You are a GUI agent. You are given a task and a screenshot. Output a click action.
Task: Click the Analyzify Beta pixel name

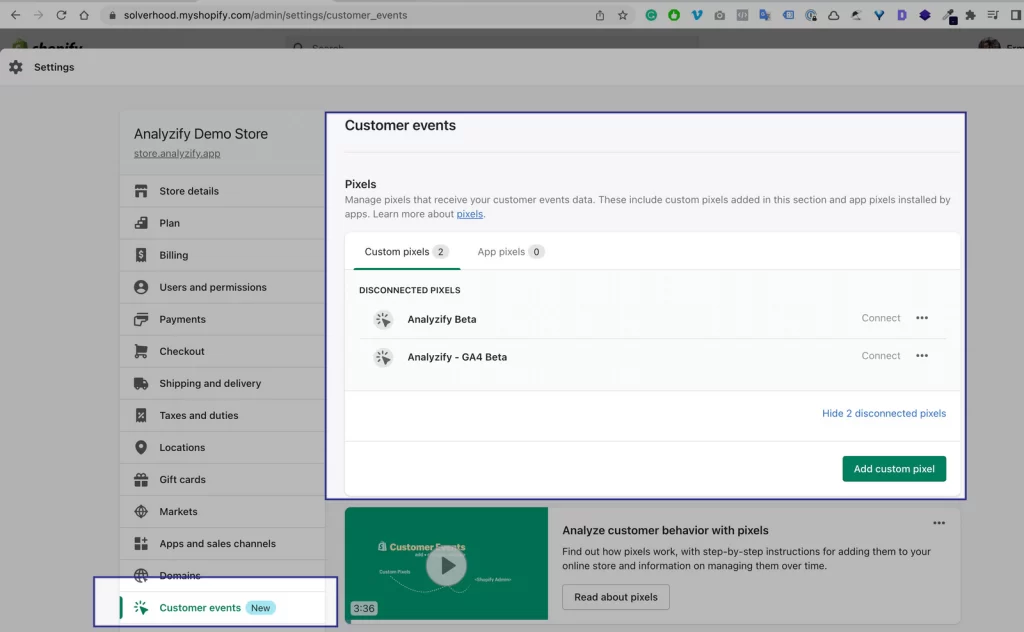click(441, 319)
